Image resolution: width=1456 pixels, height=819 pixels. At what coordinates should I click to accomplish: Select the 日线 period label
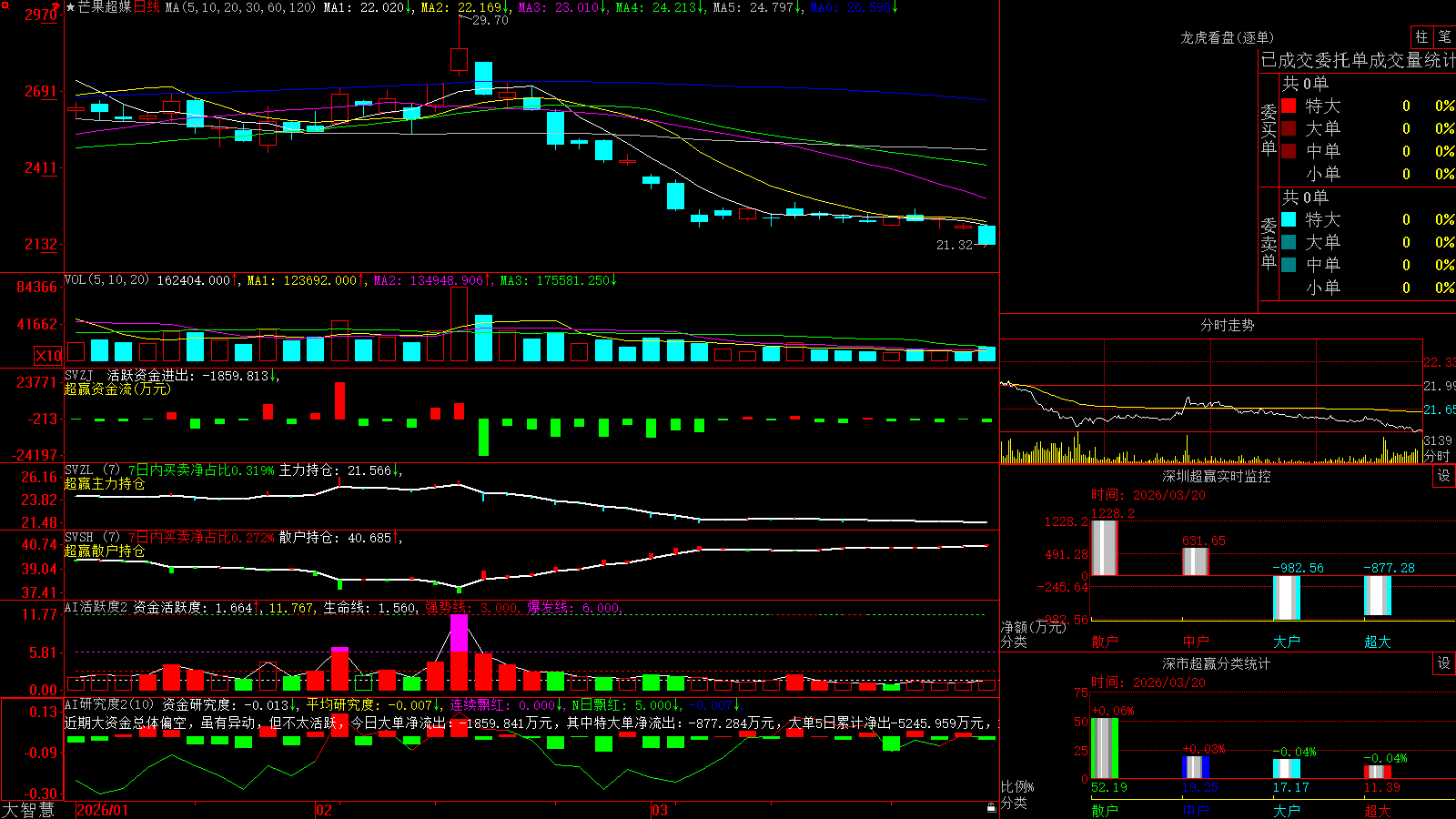coord(147,7)
